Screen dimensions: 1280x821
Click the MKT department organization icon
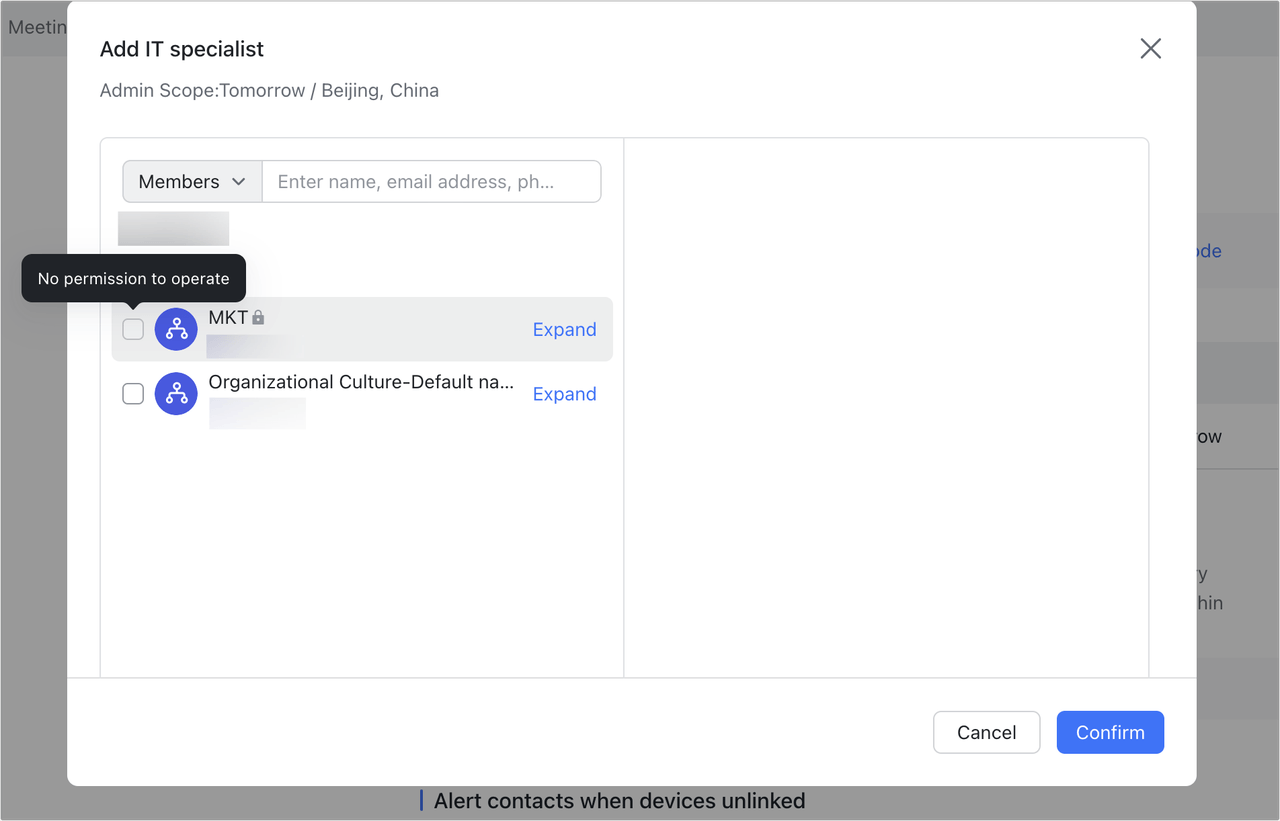pos(176,329)
